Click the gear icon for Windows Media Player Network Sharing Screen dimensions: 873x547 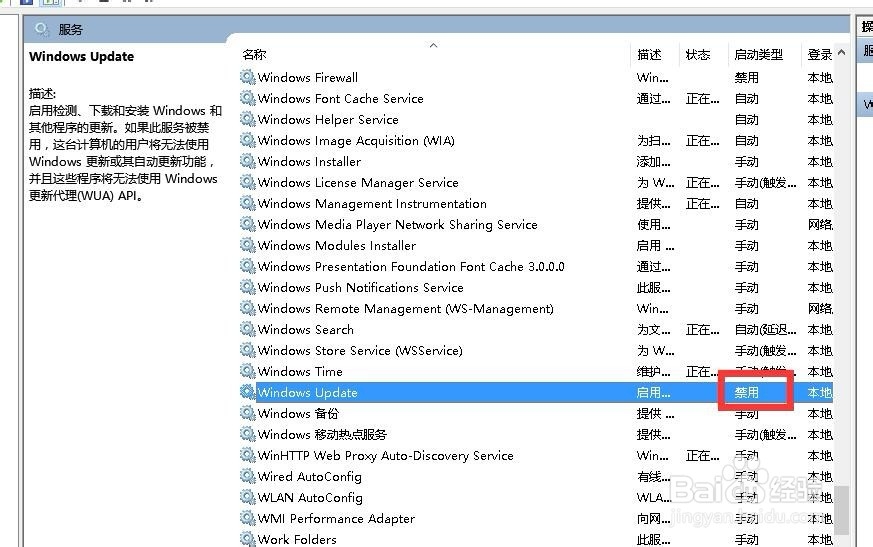(248, 224)
